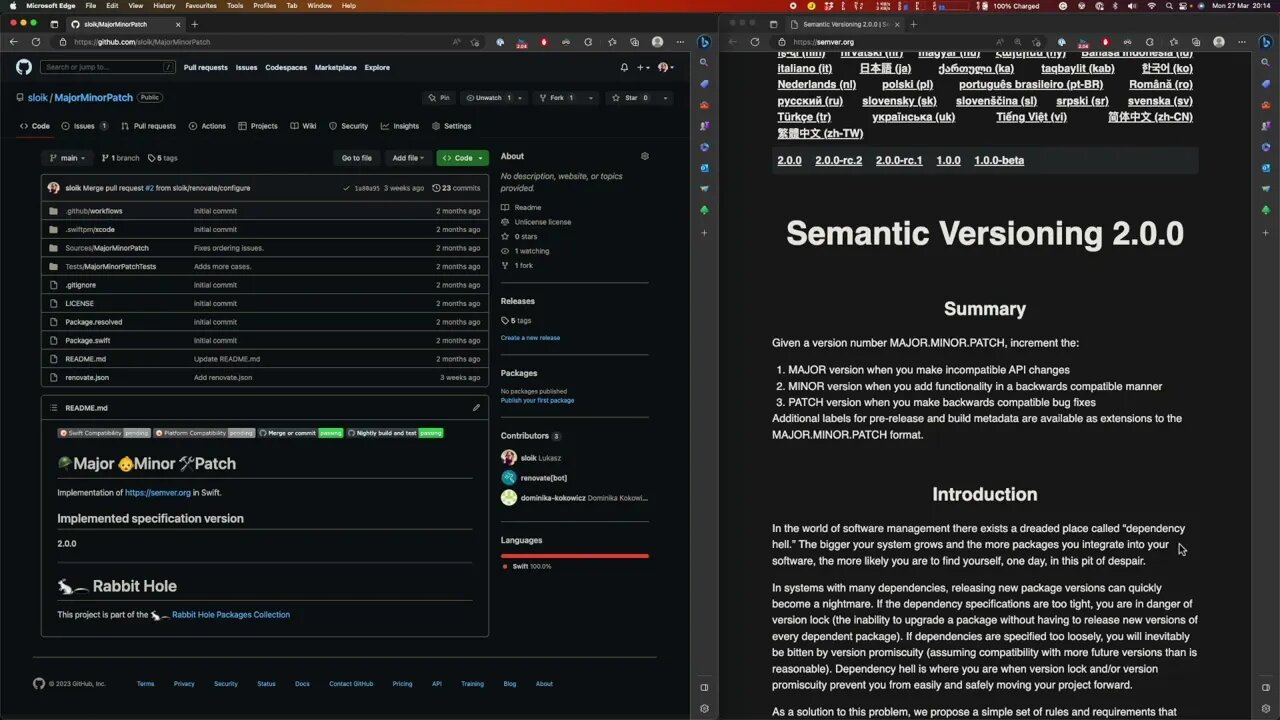This screenshot has height=720, width=1280.
Task: Choose the polski (pl) language link
Action: pos(907,85)
